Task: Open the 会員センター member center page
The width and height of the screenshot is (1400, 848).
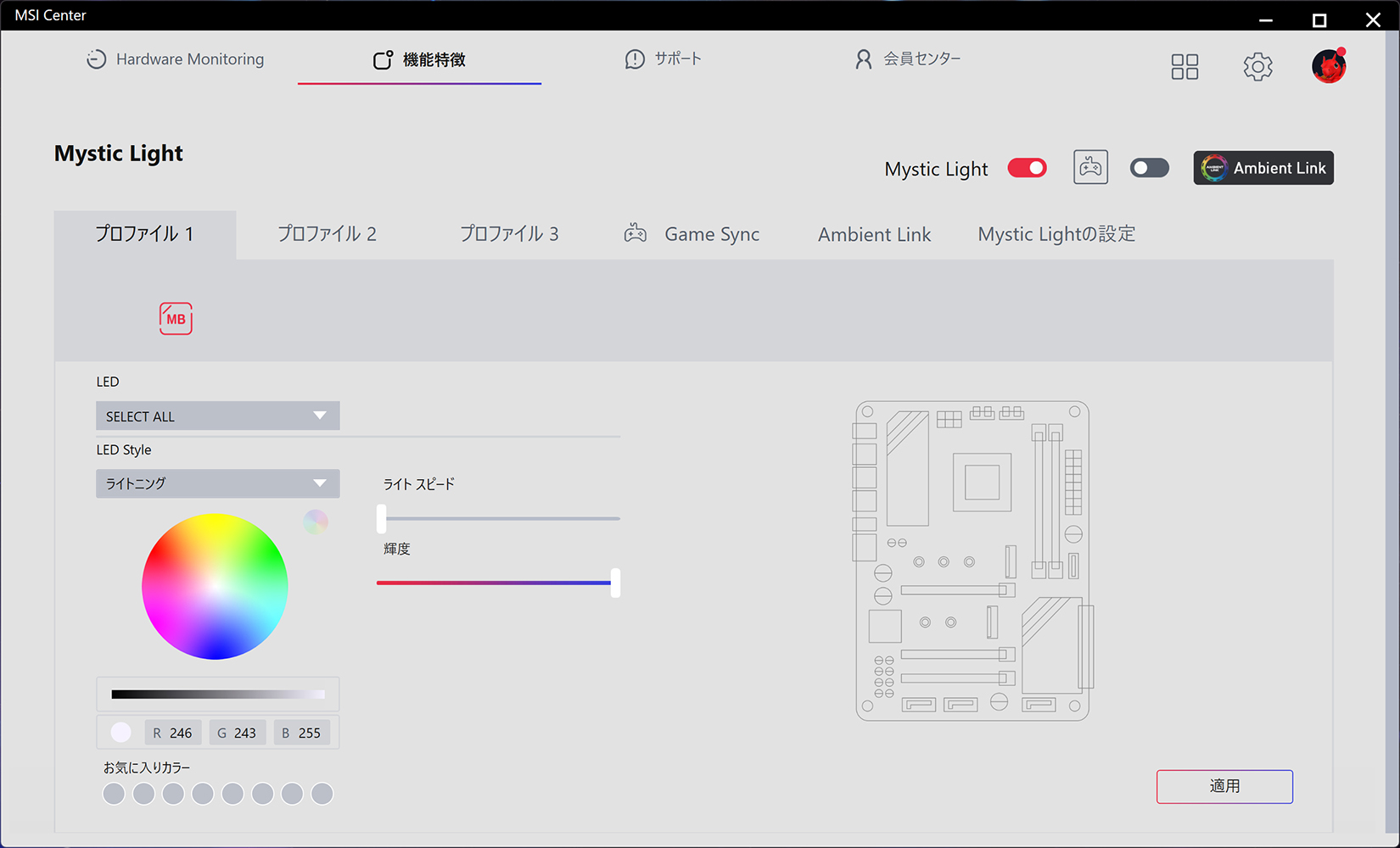Action: [908, 59]
